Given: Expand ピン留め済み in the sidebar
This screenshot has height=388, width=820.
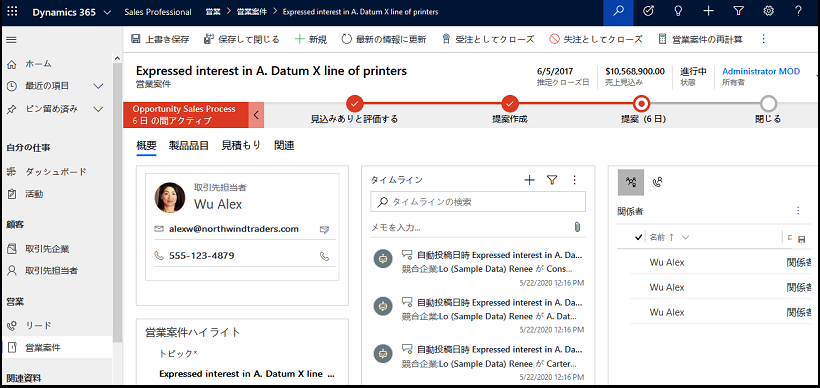Looking at the screenshot, I should pyautogui.click(x=98, y=109).
